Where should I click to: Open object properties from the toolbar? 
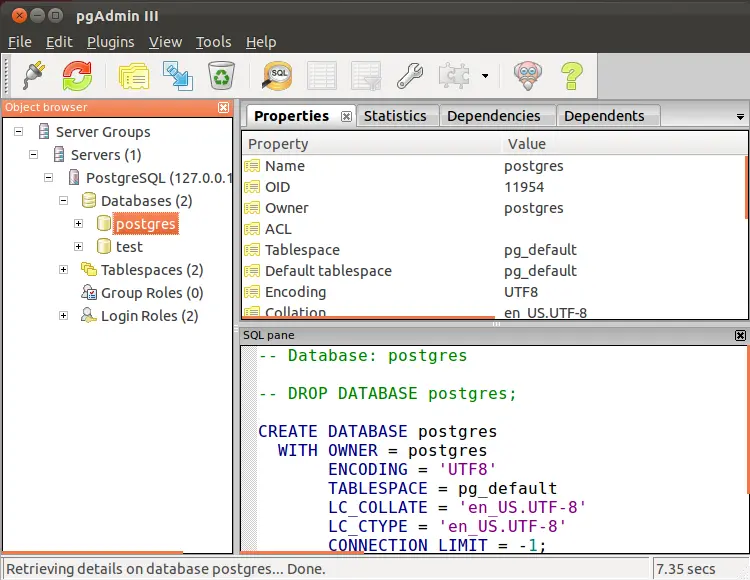(x=133, y=75)
